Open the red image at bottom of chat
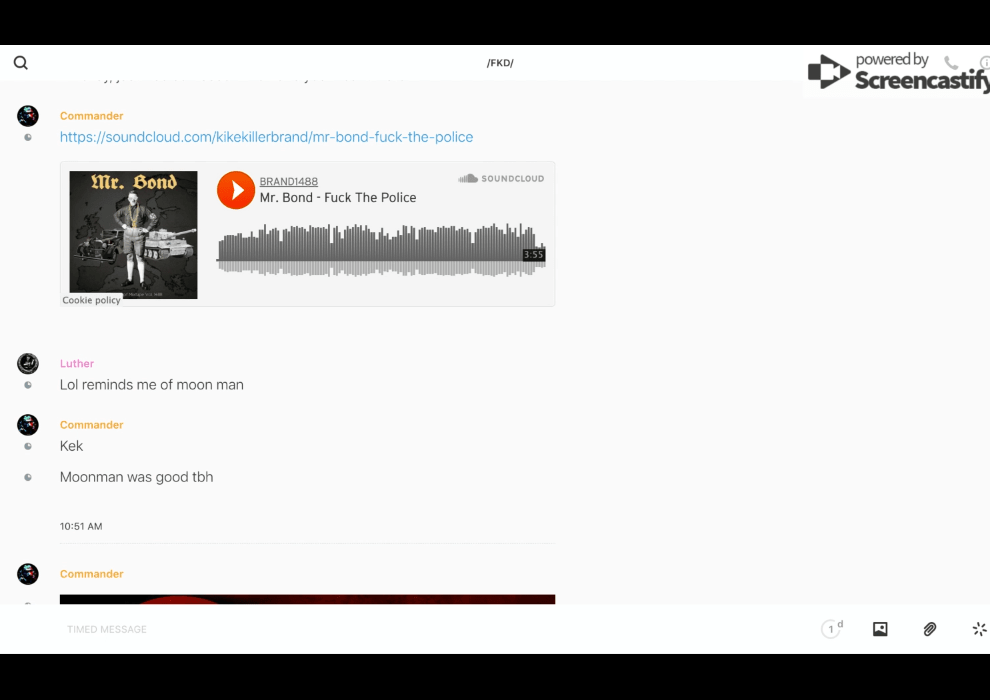990x700 pixels. 307,599
